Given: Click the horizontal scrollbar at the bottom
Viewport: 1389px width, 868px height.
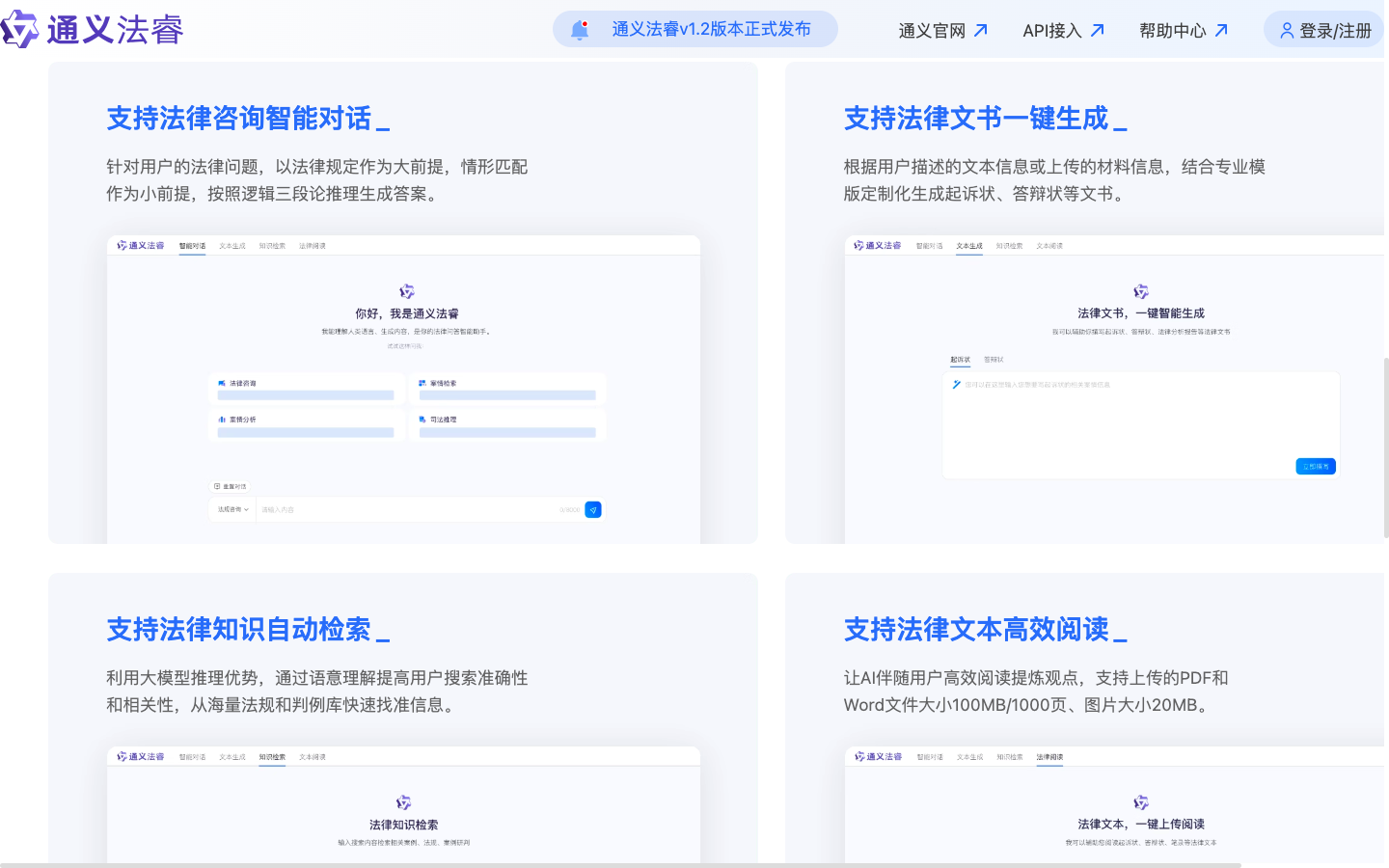Looking at the screenshot, I should tap(621, 865).
